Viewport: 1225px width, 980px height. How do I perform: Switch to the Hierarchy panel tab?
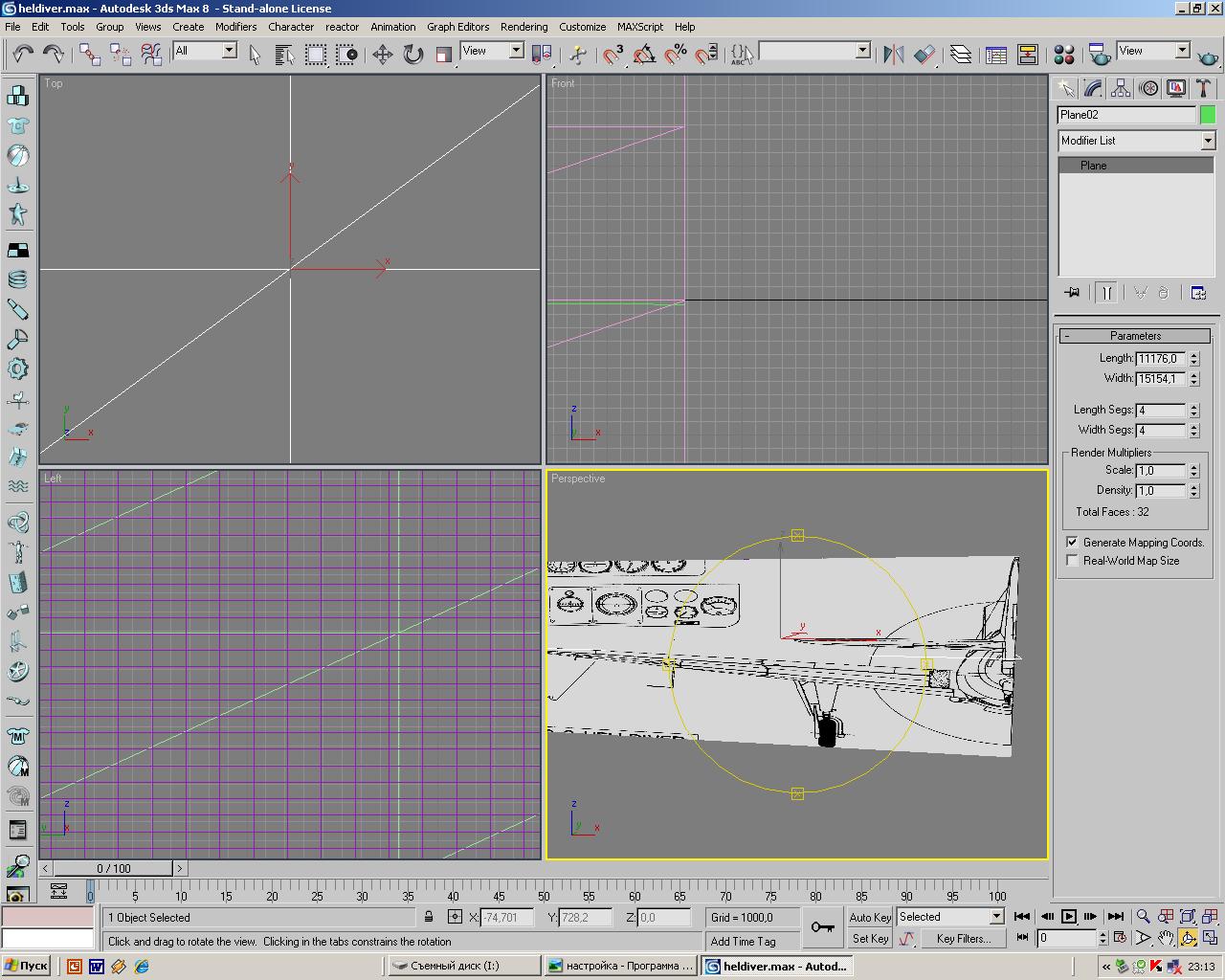pos(1121,89)
